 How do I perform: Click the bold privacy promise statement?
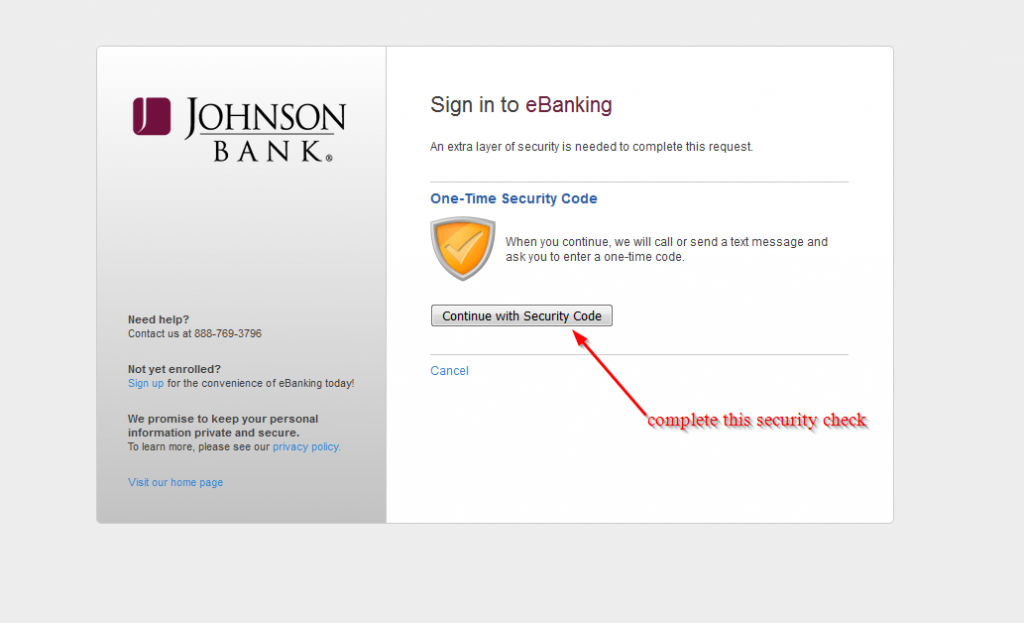pos(222,426)
